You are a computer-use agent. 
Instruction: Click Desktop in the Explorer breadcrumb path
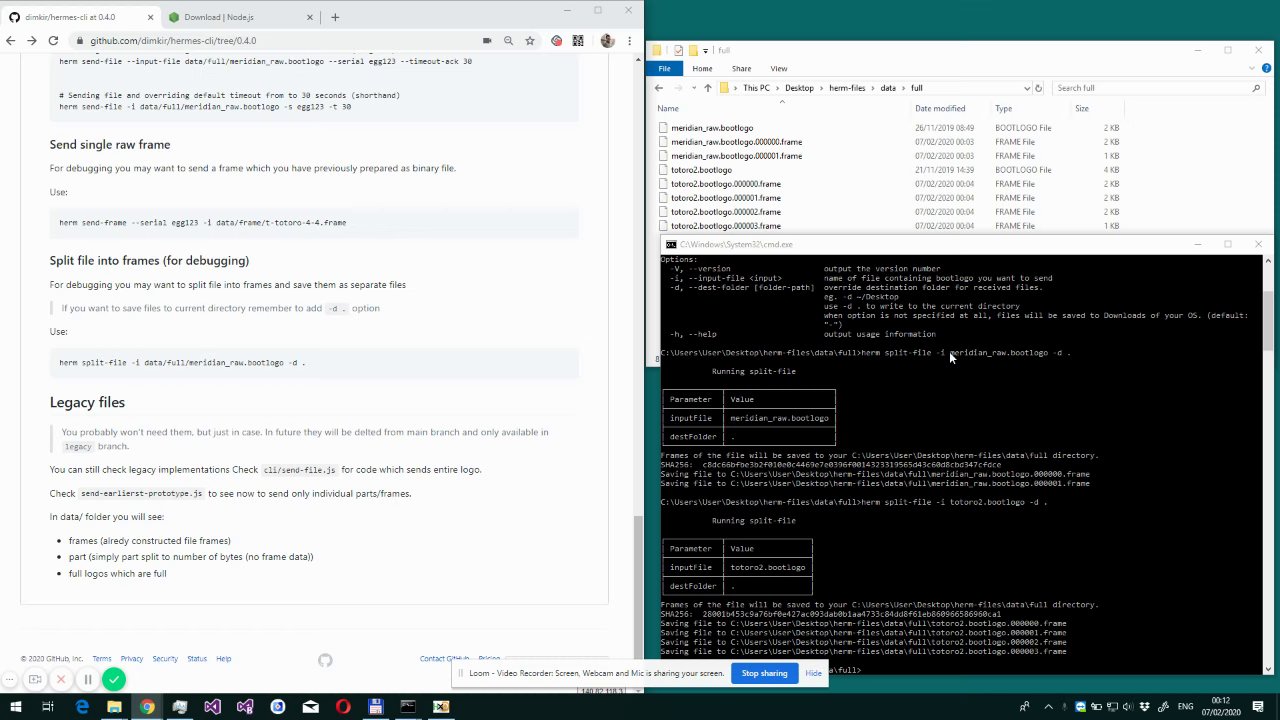799,88
